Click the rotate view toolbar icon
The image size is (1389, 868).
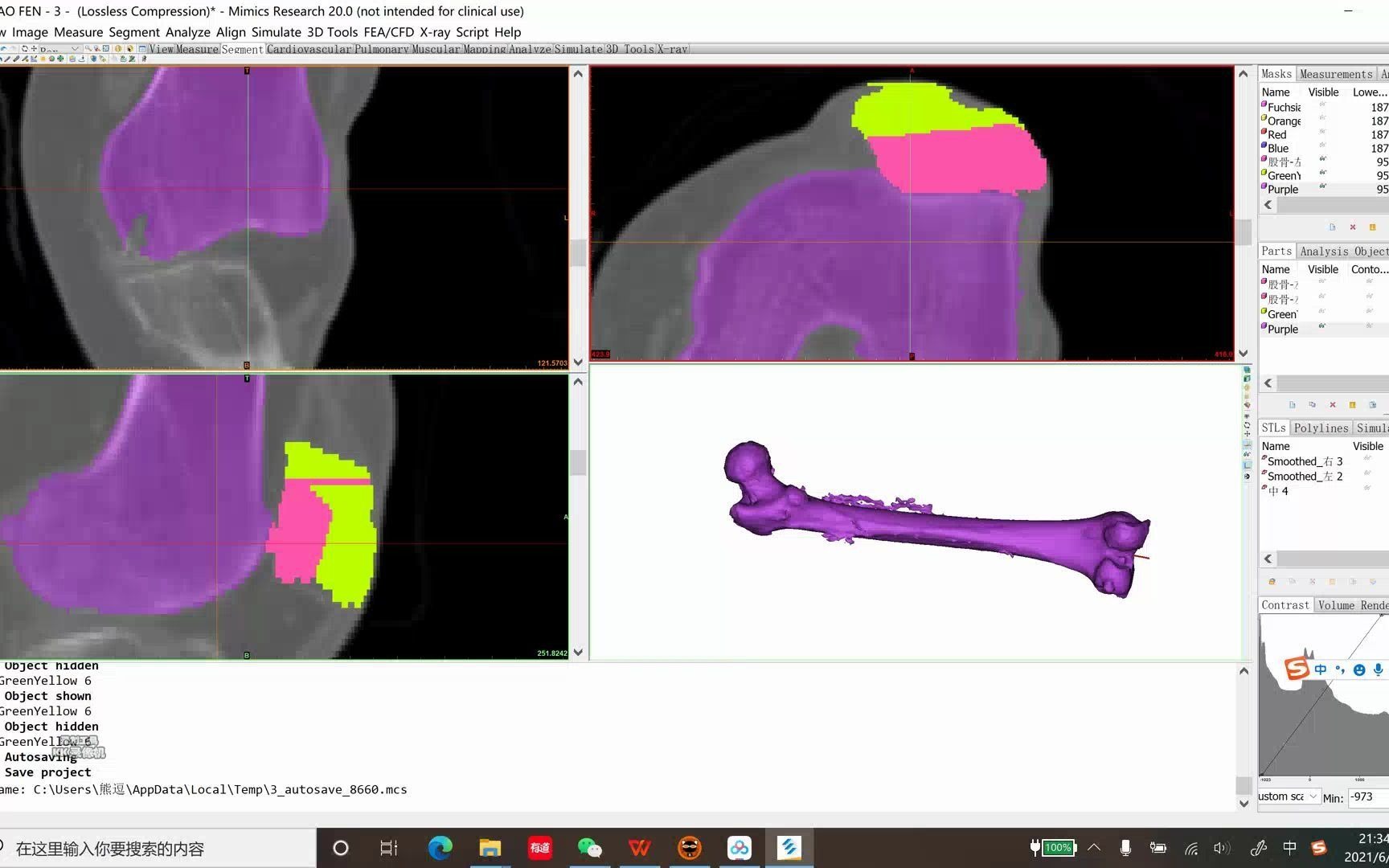tap(25, 49)
